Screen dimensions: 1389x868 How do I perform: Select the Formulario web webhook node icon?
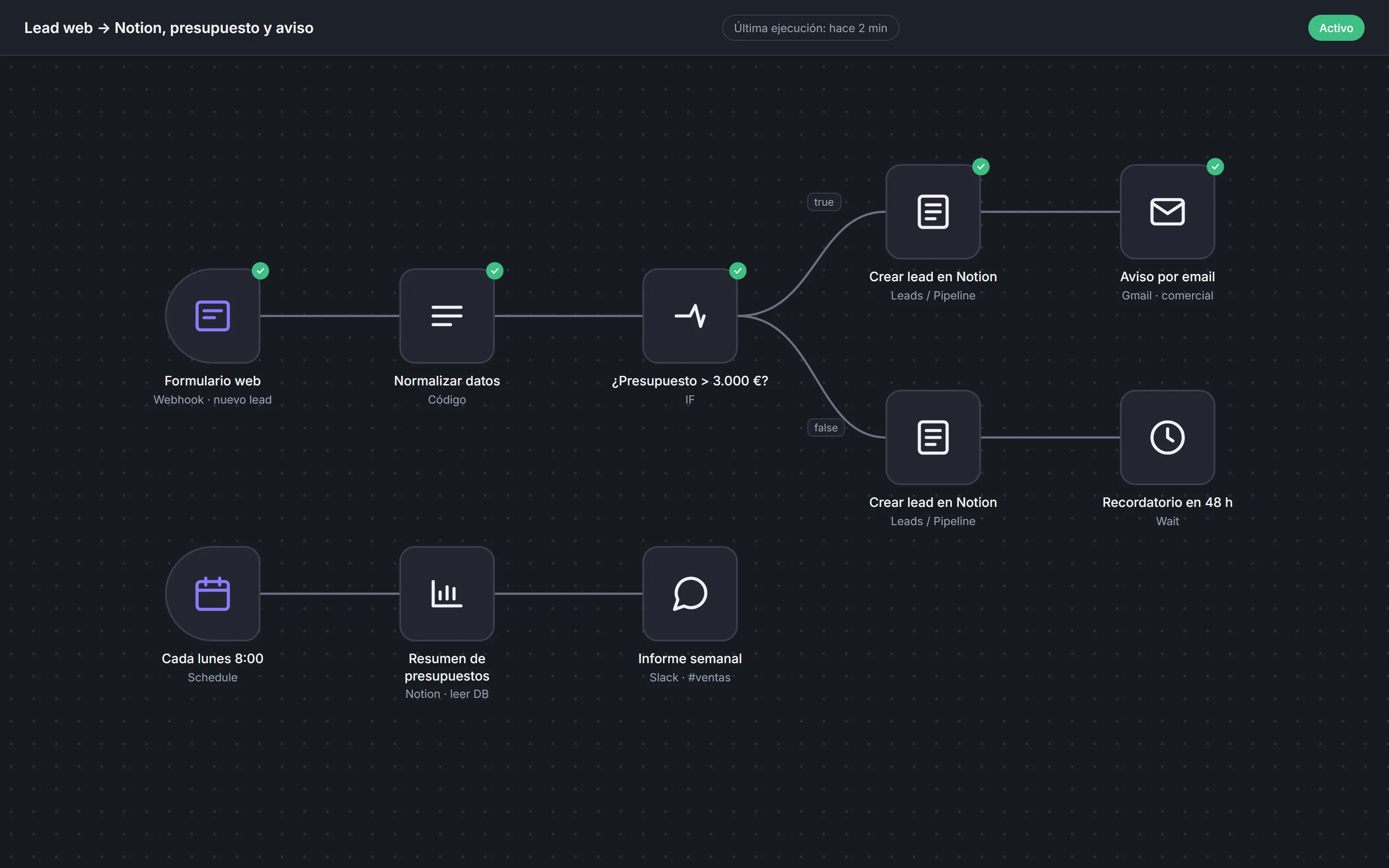[212, 316]
